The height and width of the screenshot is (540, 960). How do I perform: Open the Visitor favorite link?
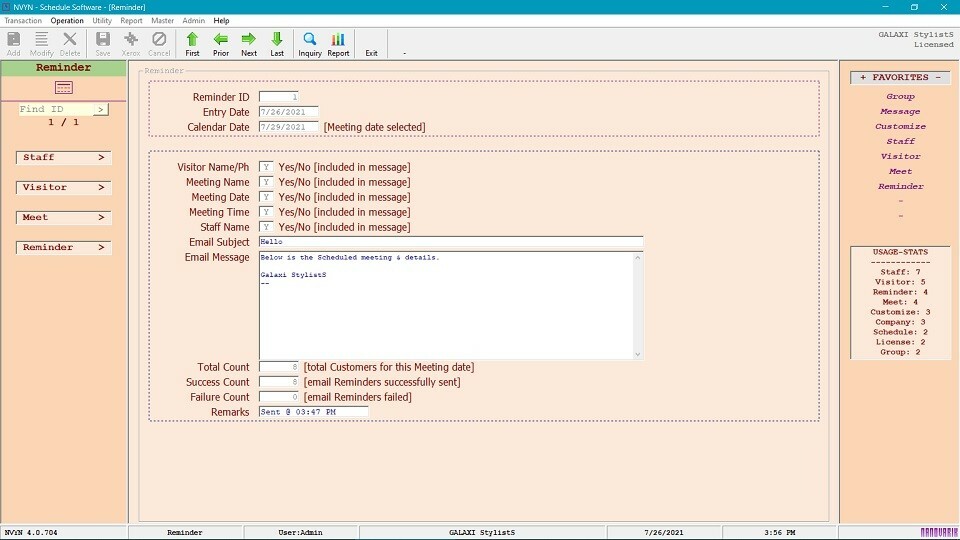pyautogui.click(x=900, y=156)
